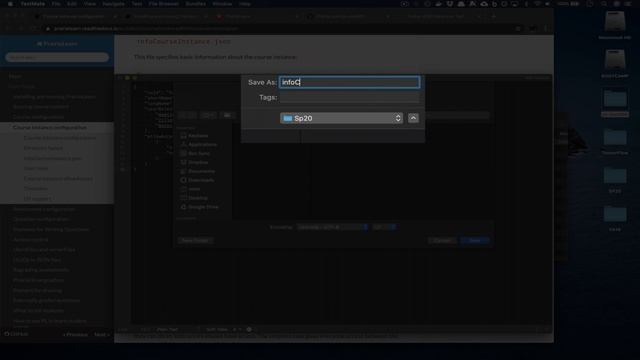The width and height of the screenshot is (640, 360).
Task: Click the Save button
Action: [x=474, y=240]
